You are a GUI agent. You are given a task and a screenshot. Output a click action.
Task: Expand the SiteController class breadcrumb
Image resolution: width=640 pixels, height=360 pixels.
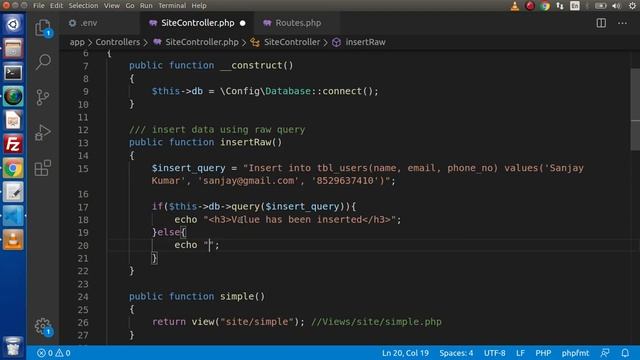click(292, 42)
